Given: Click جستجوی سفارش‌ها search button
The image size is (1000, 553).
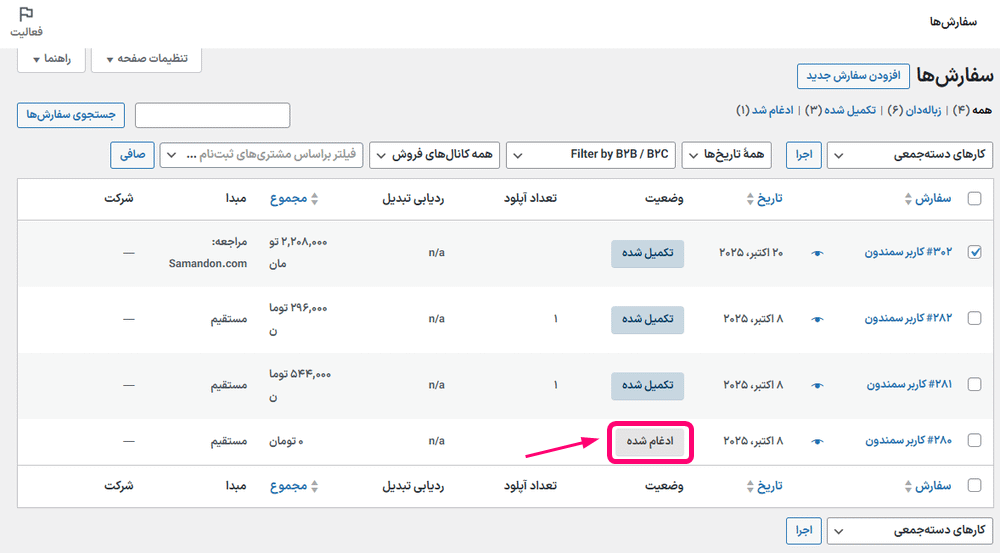Looking at the screenshot, I should pyautogui.click(x=71, y=115).
